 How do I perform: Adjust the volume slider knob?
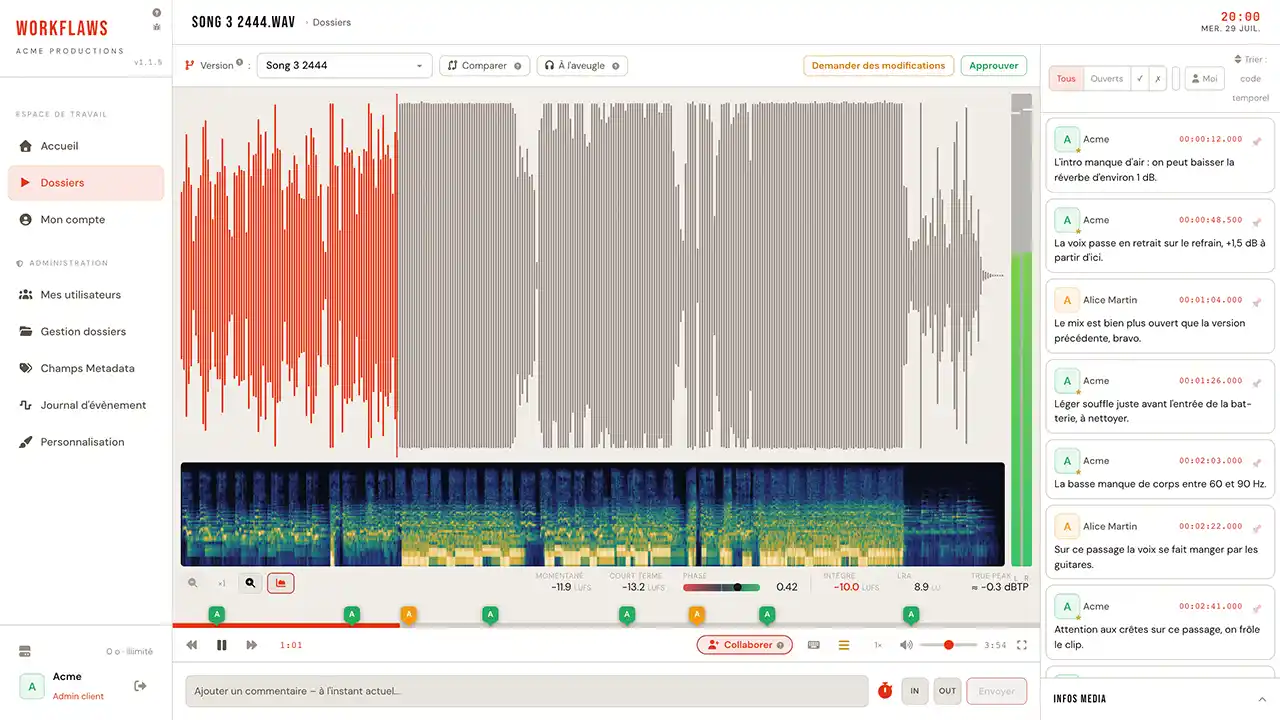948,645
